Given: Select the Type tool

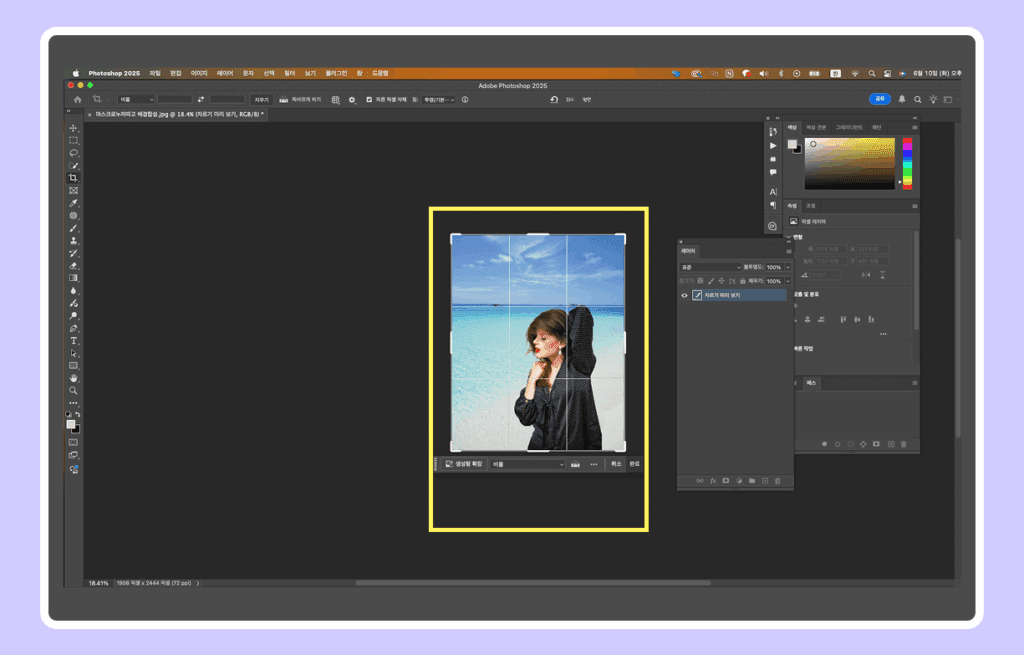Looking at the screenshot, I should tap(73, 341).
